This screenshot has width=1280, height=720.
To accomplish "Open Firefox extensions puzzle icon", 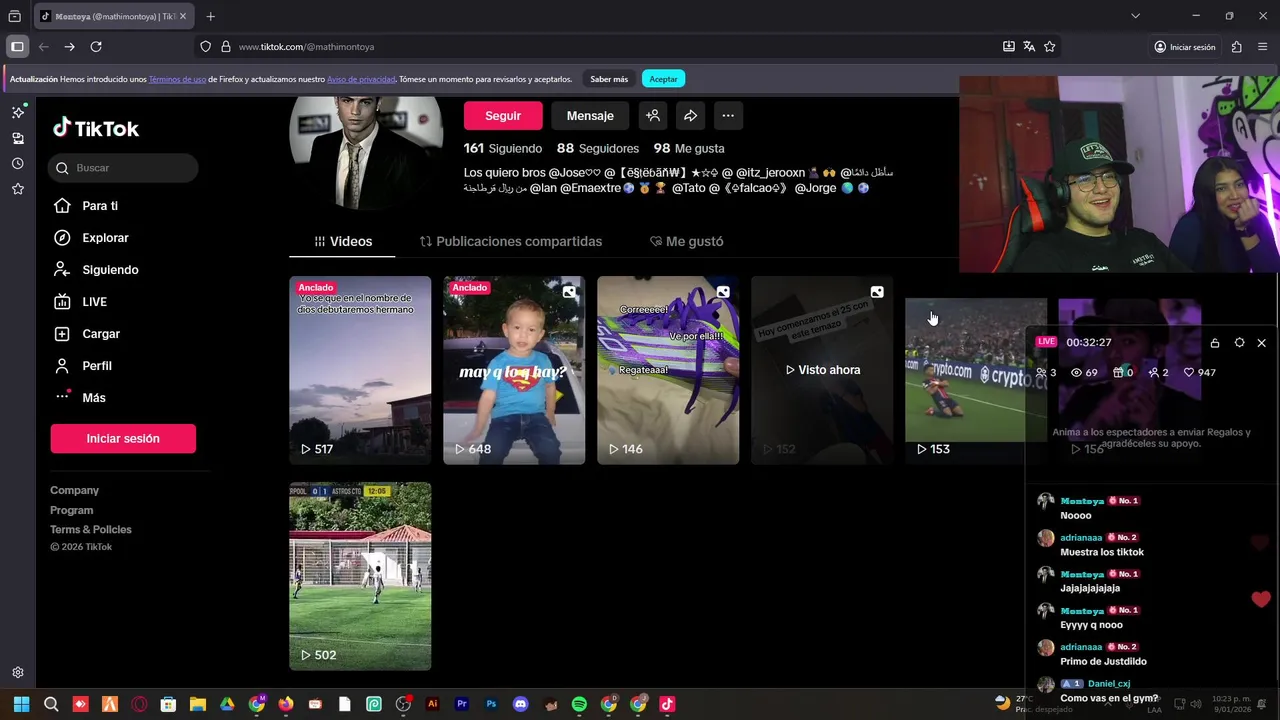I will pyautogui.click(x=1237, y=46).
